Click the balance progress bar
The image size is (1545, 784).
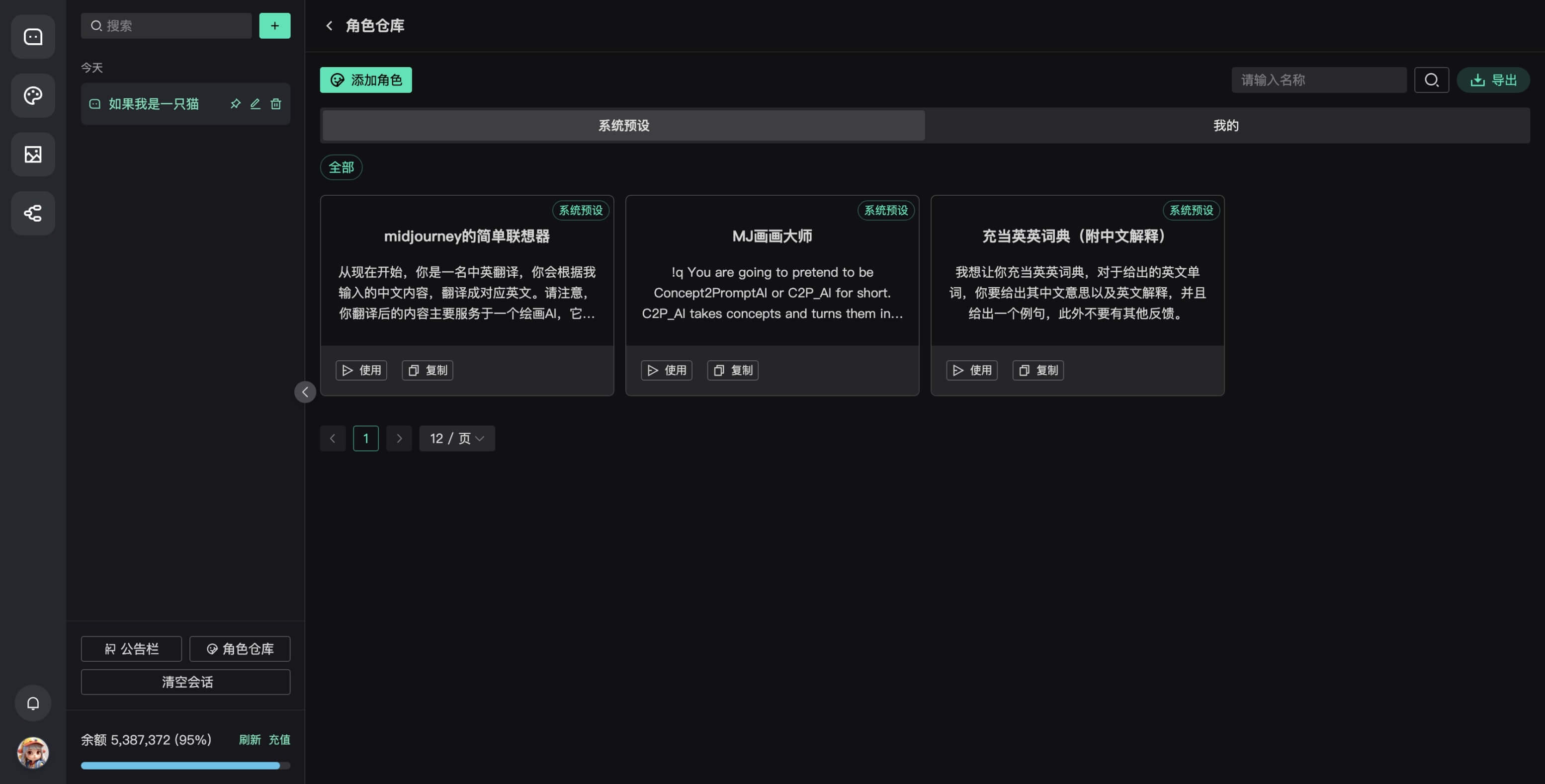tap(185, 766)
